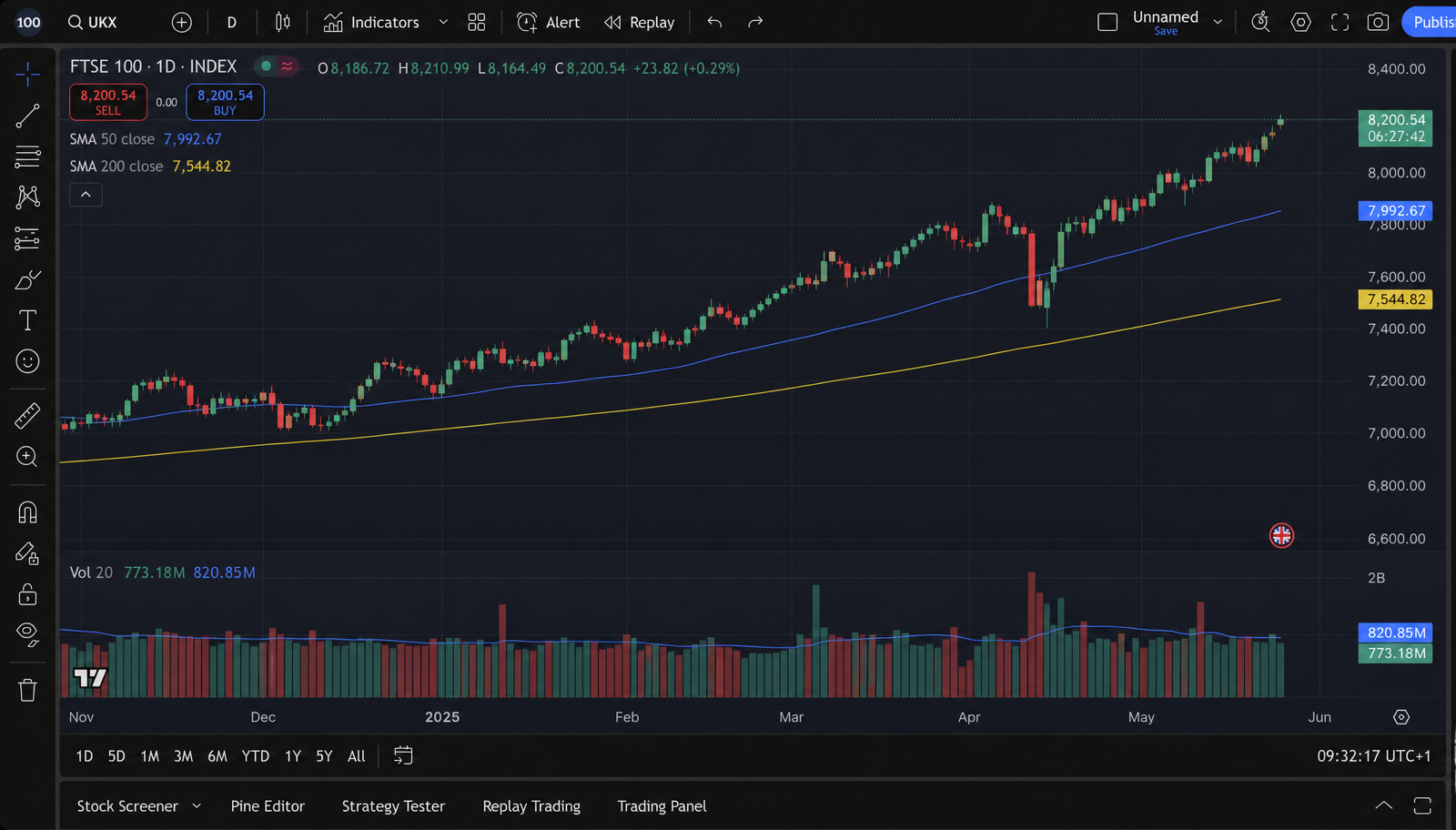The width and height of the screenshot is (1456, 830).
Task: Take a chart snapshot with camera icon
Action: pyautogui.click(x=1379, y=22)
